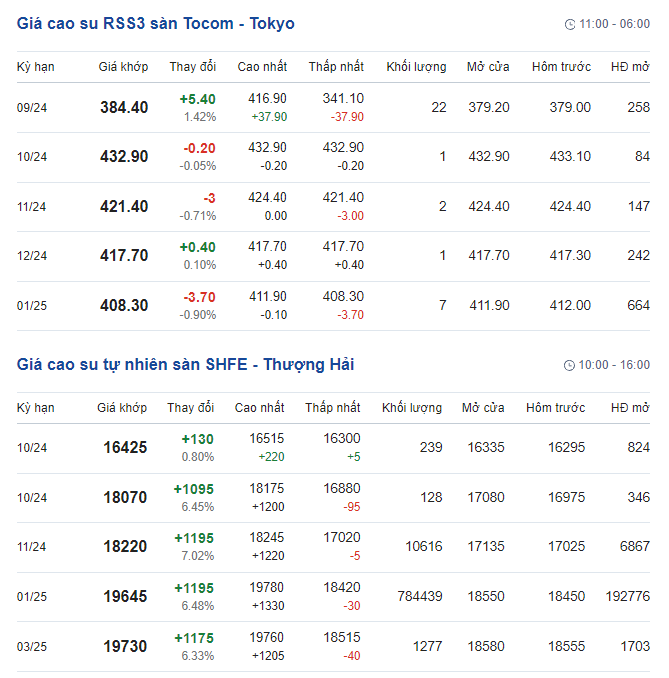Select the 09/24 contract row in Tocom table
Viewport: 669px width, 678px height.
click(x=32, y=108)
